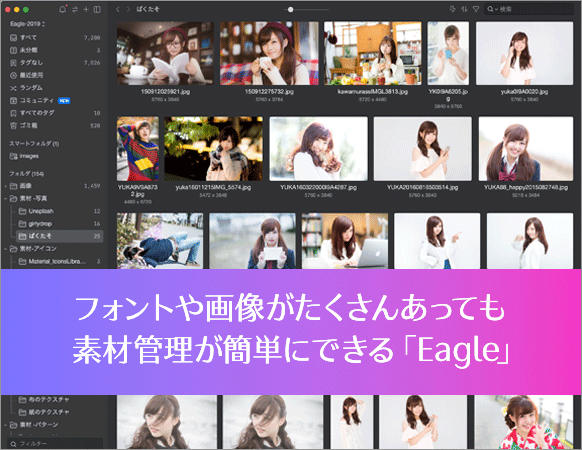Select the 紙のテクスチャ folder
Image resolution: width=582 pixels, height=450 pixels.
click(x=59, y=412)
